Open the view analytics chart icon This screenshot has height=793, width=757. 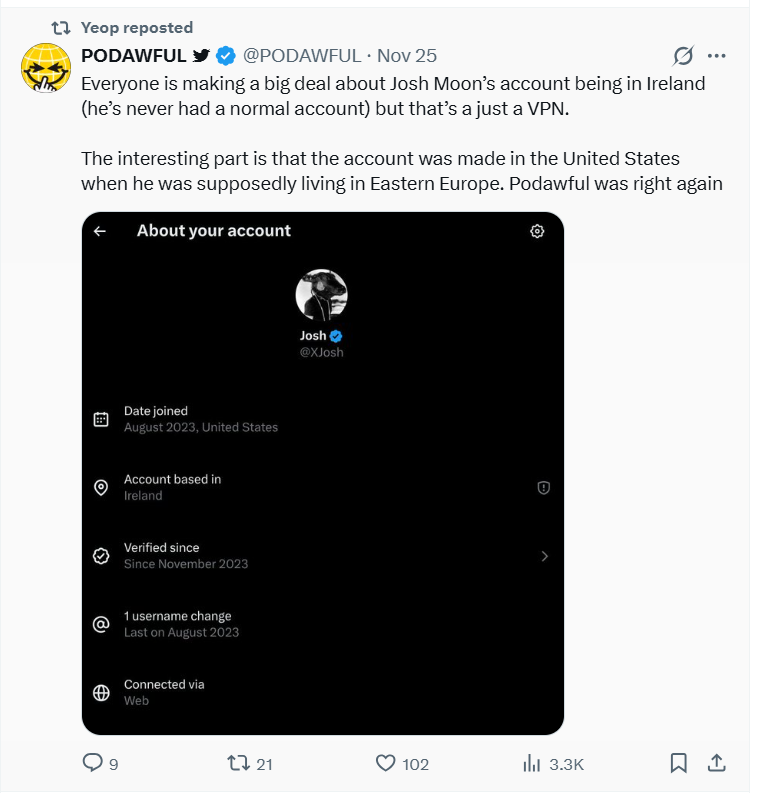[531, 763]
